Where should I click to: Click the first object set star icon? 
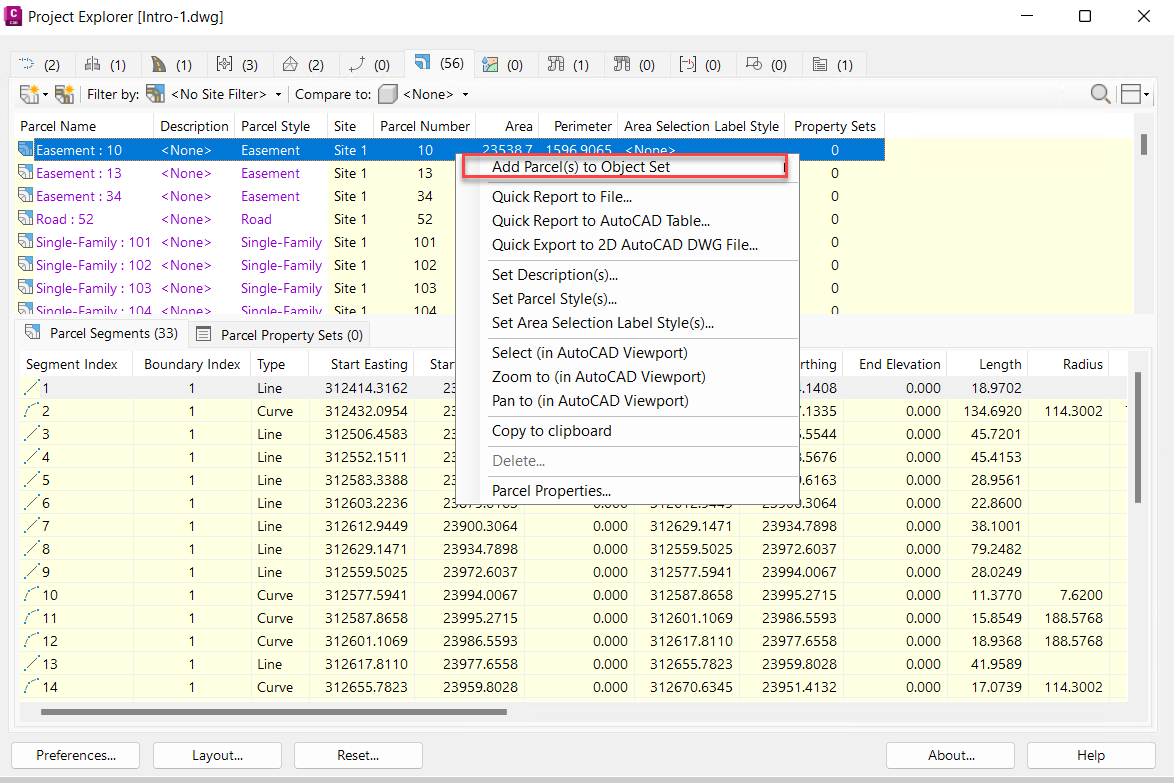[32, 94]
